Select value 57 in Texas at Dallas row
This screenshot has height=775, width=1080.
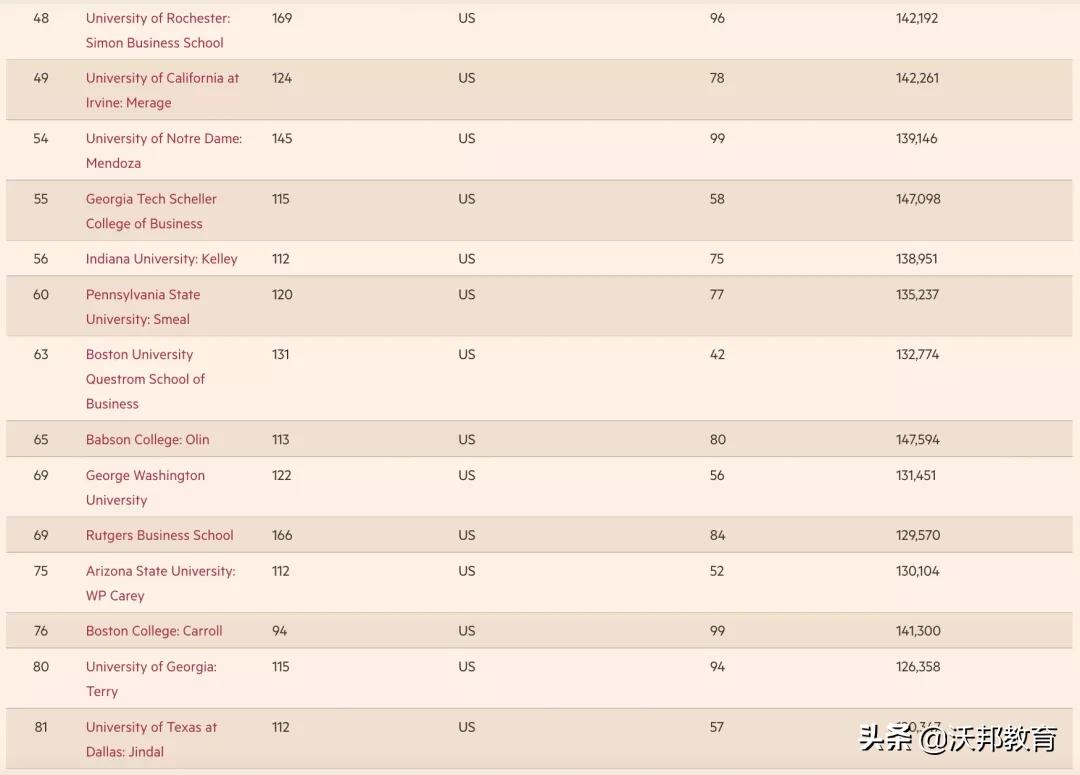717,727
